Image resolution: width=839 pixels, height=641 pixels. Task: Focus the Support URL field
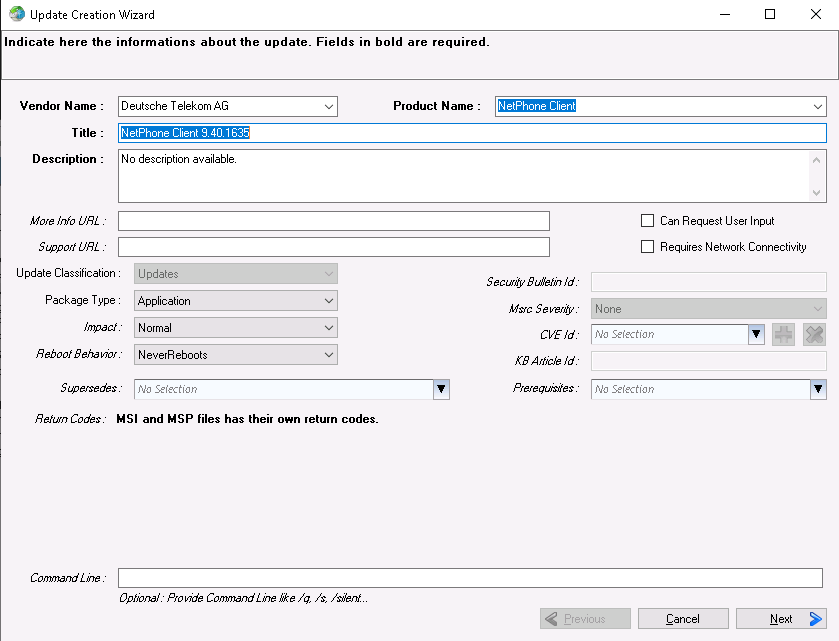pyautogui.click(x=334, y=247)
